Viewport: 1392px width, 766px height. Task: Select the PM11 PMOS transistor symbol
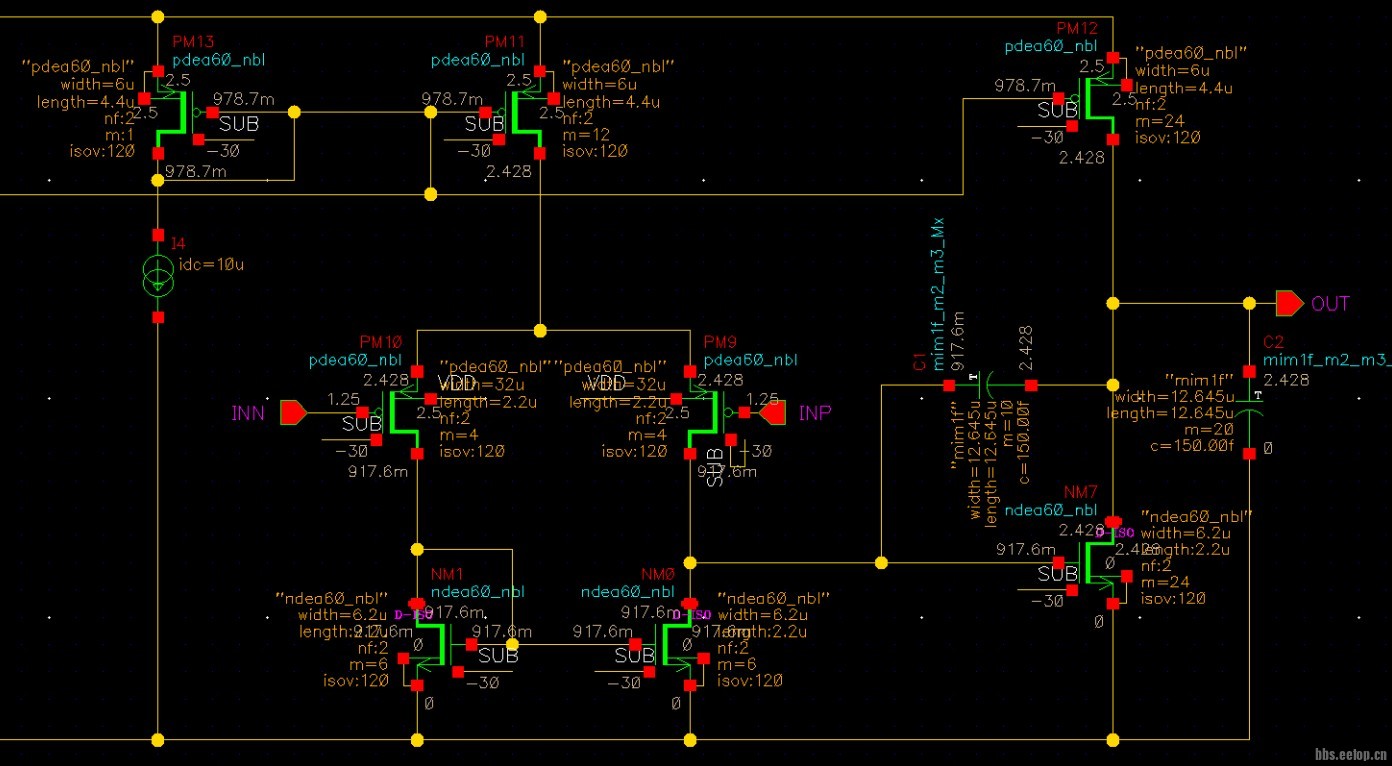[526, 112]
